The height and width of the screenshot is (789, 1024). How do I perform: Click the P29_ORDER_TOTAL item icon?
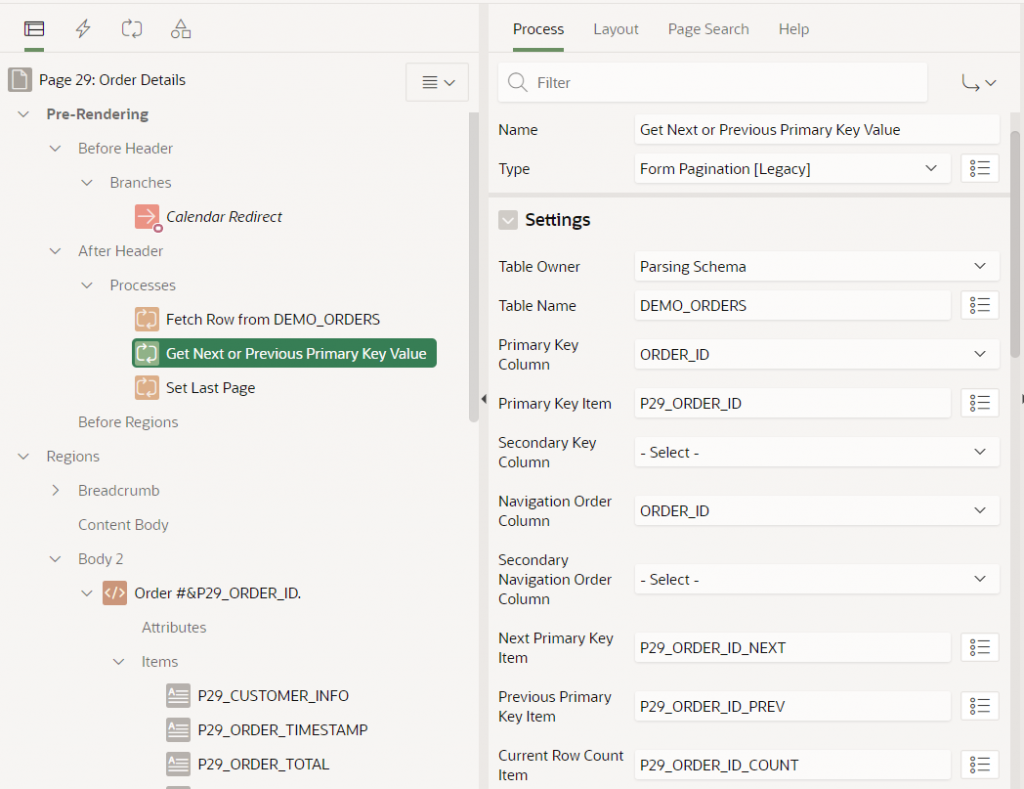click(x=178, y=764)
